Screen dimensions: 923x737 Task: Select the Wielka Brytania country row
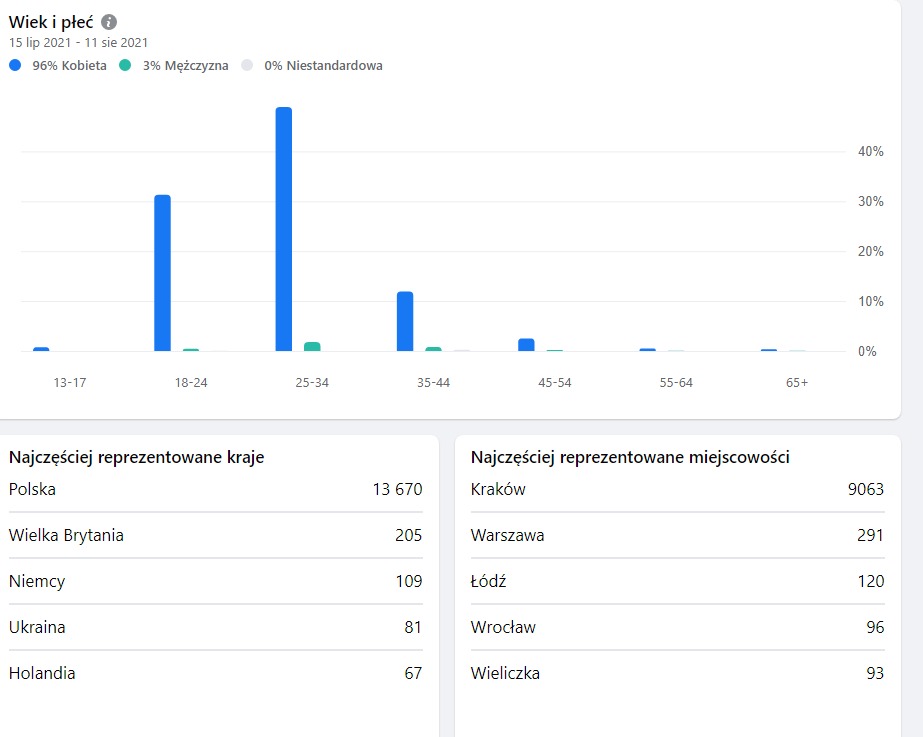215,535
